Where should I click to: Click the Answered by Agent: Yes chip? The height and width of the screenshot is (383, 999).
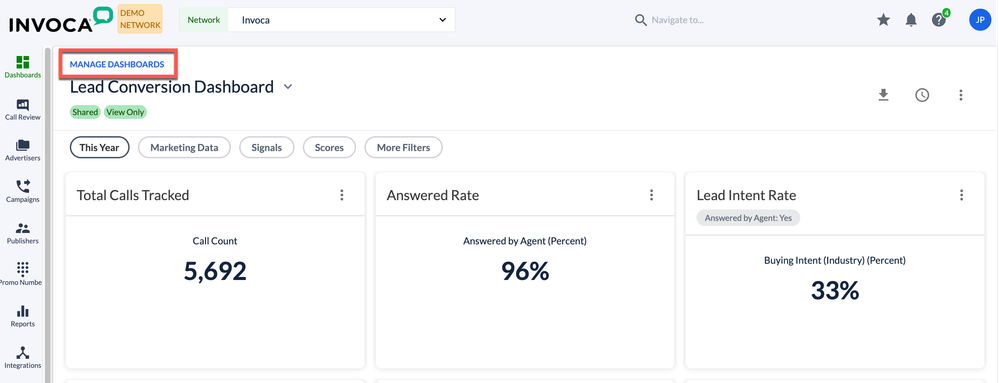748,218
